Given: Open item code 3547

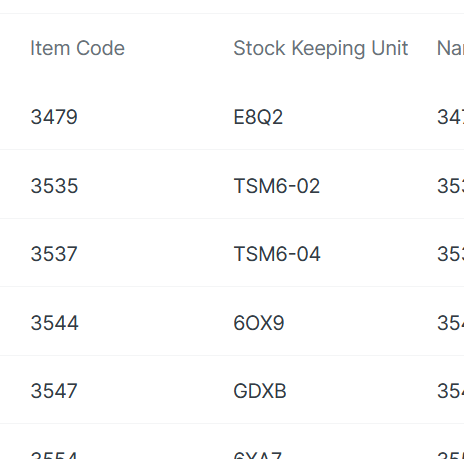Looking at the screenshot, I should 54,391.
